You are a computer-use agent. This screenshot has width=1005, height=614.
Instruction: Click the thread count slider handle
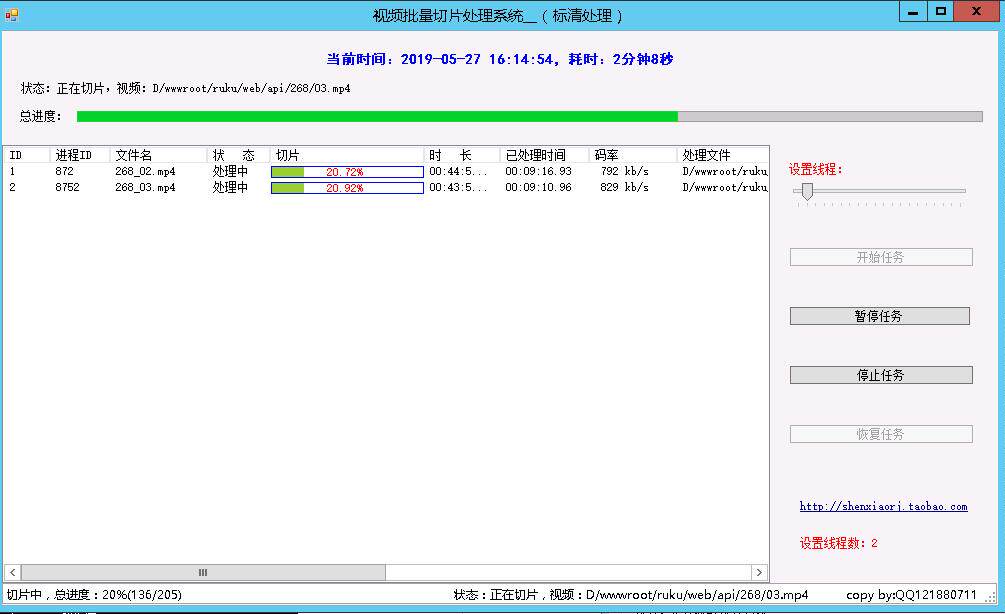tap(808, 191)
